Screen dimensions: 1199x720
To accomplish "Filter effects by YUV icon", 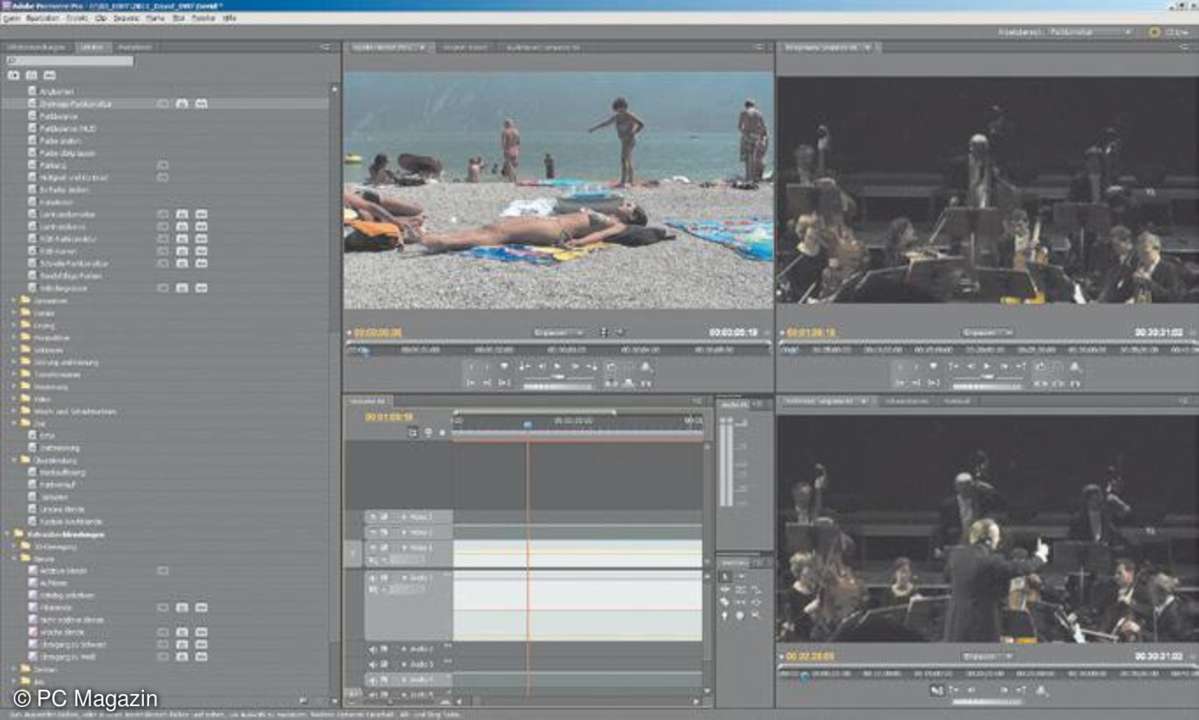I will (50, 75).
